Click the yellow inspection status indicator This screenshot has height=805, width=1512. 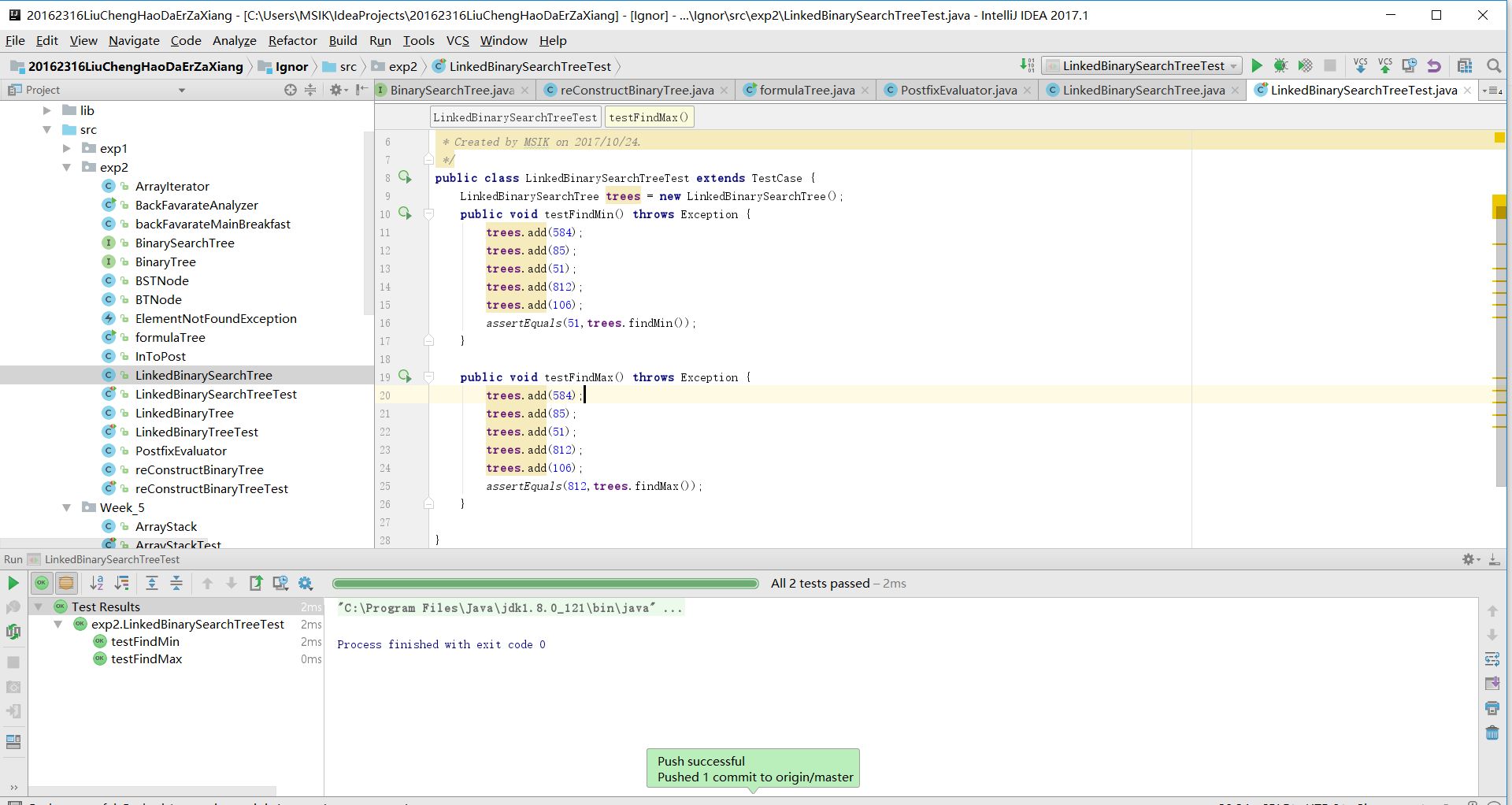coord(1499,138)
